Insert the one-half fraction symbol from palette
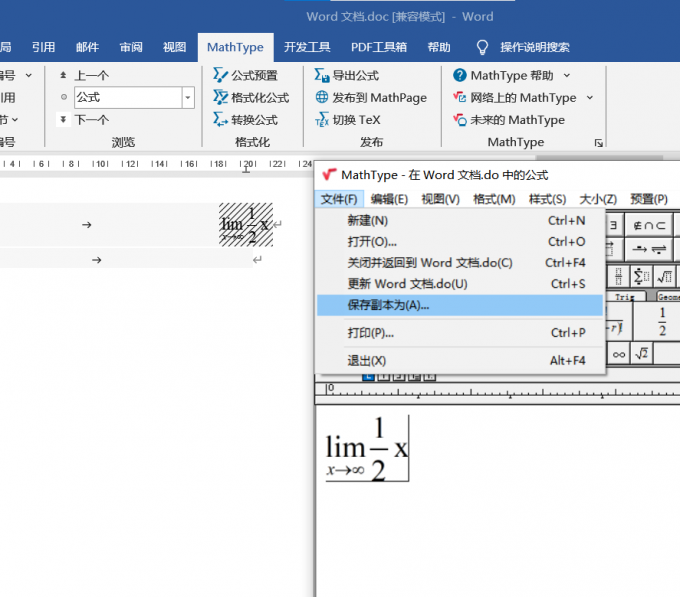The width and height of the screenshot is (680, 597). (662, 322)
